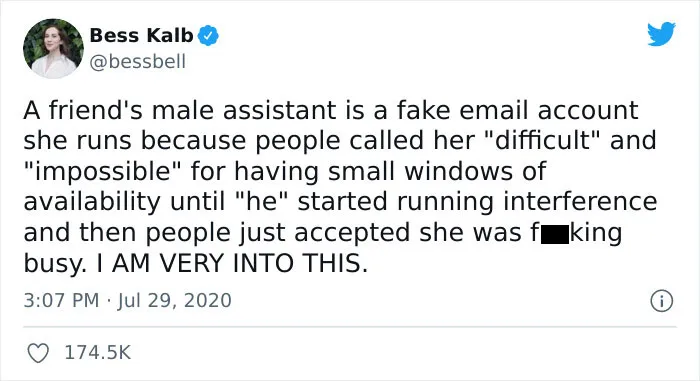The image size is (700, 381).
Task: Click the Jul 29, 2020 date
Action: point(175,300)
